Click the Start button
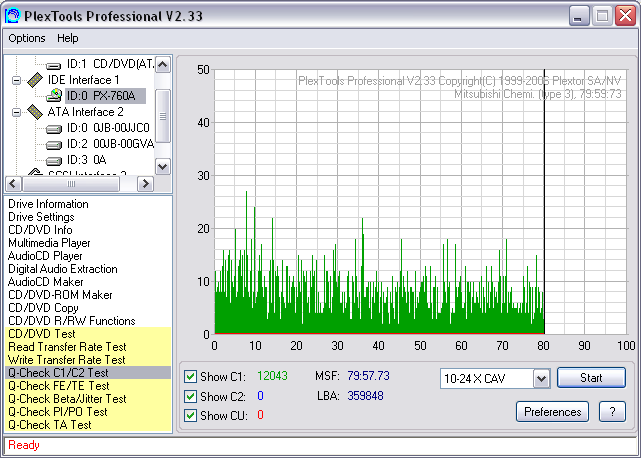The width and height of the screenshot is (641, 458). pyautogui.click(x=591, y=377)
